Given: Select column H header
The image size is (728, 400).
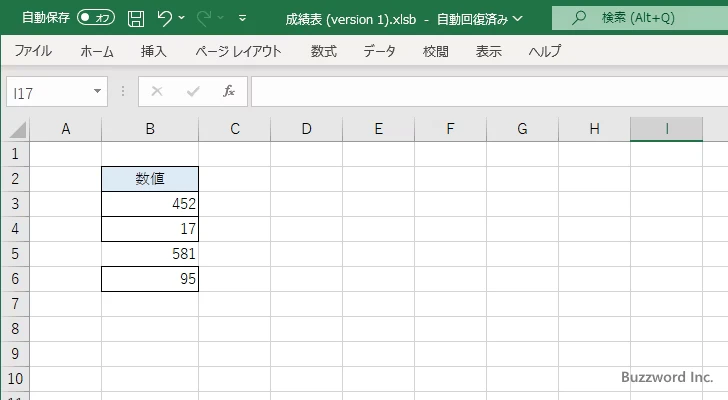Looking at the screenshot, I should 594,129.
